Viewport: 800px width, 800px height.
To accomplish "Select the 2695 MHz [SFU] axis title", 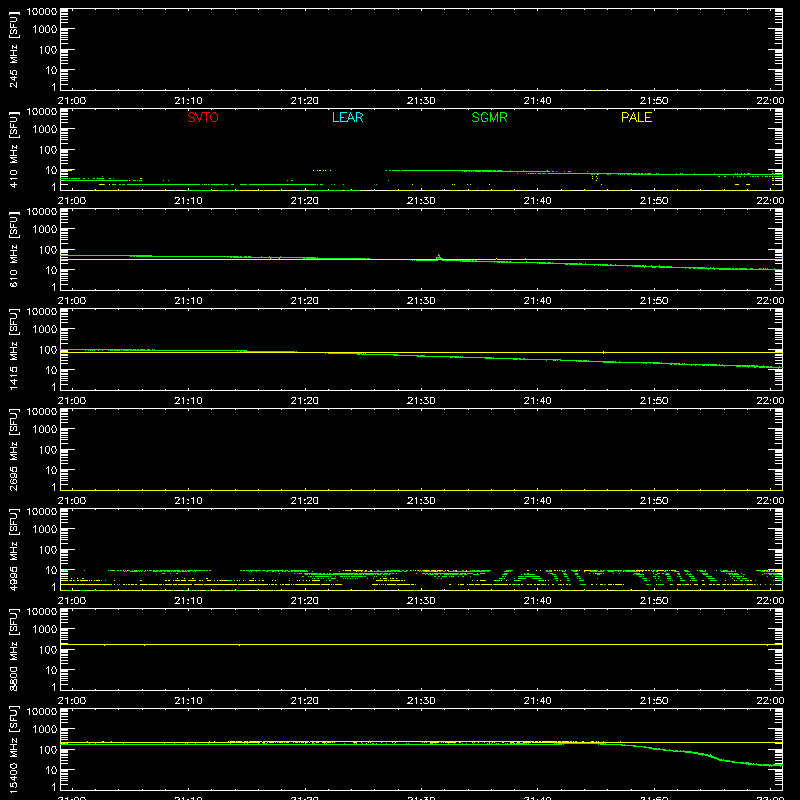I will (14, 449).
